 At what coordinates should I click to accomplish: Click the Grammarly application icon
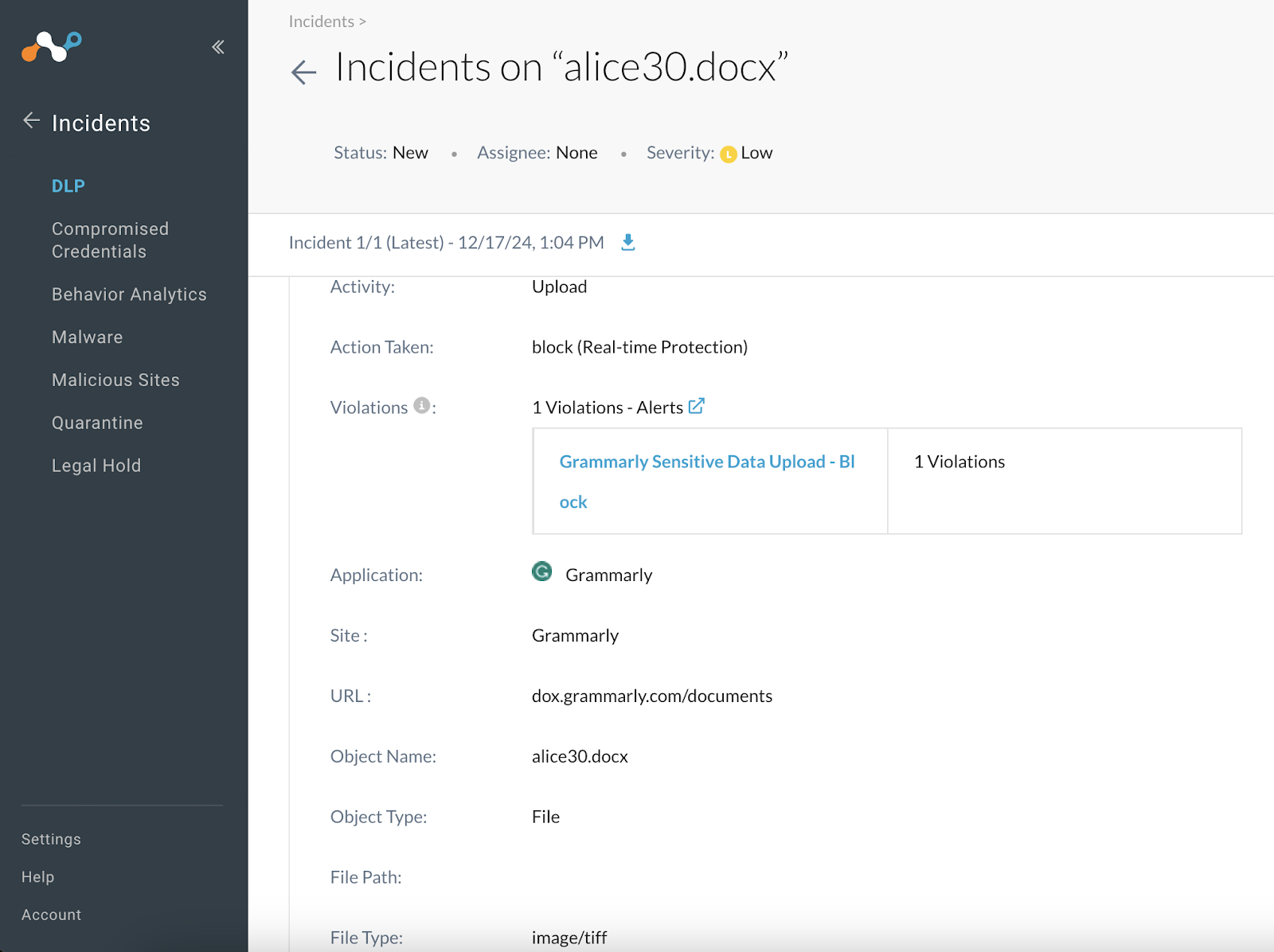pos(542,572)
